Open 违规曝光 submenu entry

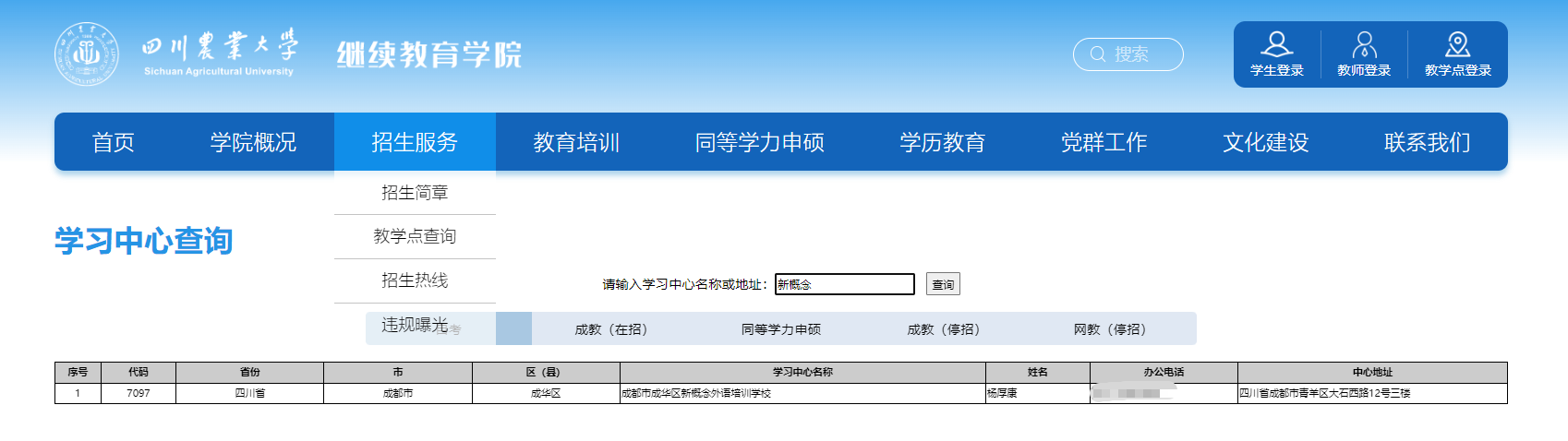[x=415, y=325]
